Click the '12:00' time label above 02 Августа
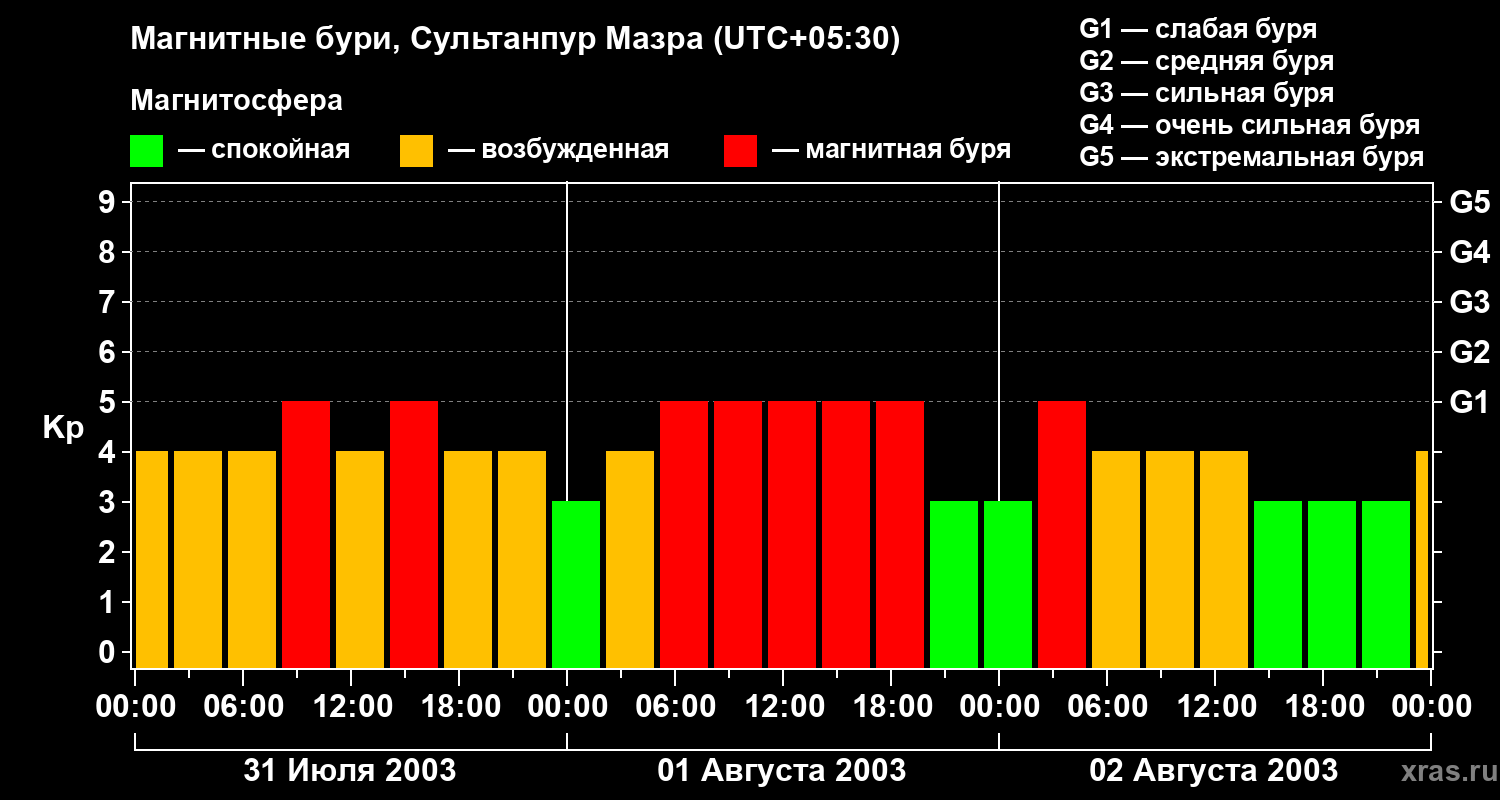The height and width of the screenshot is (800, 1500). click(x=1215, y=707)
